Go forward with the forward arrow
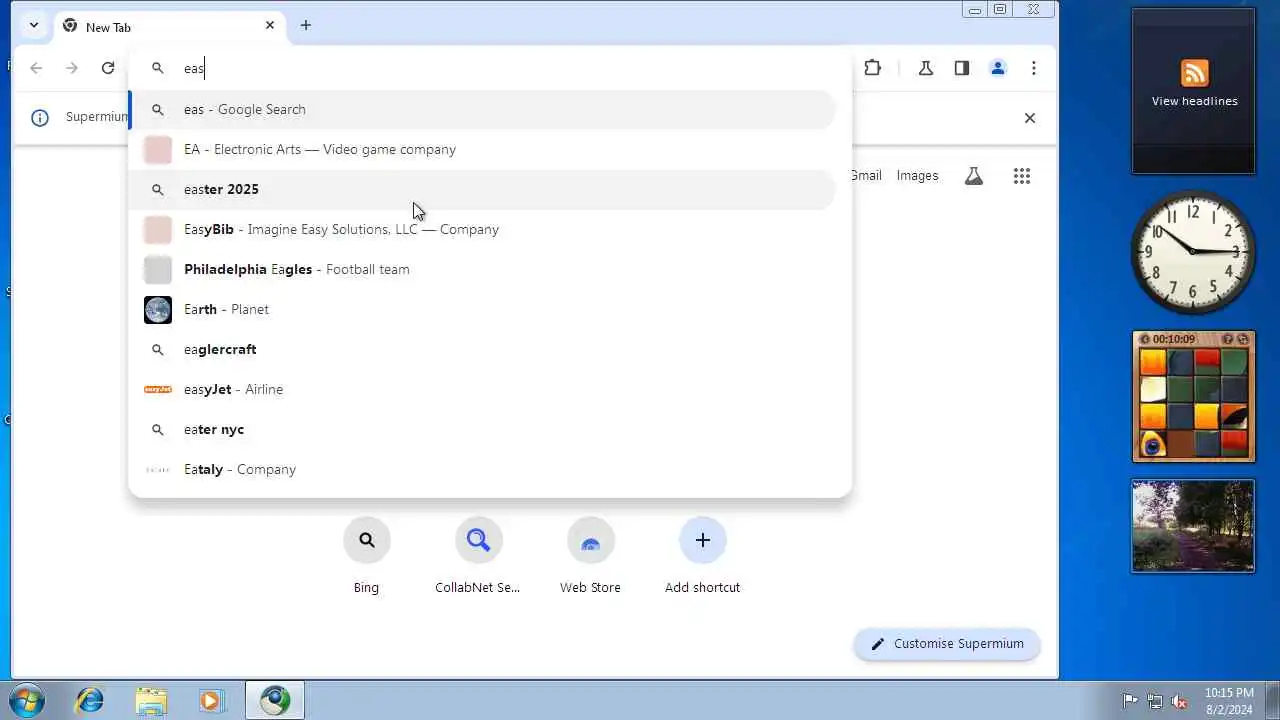Image resolution: width=1280 pixels, height=720 pixels. tap(72, 68)
